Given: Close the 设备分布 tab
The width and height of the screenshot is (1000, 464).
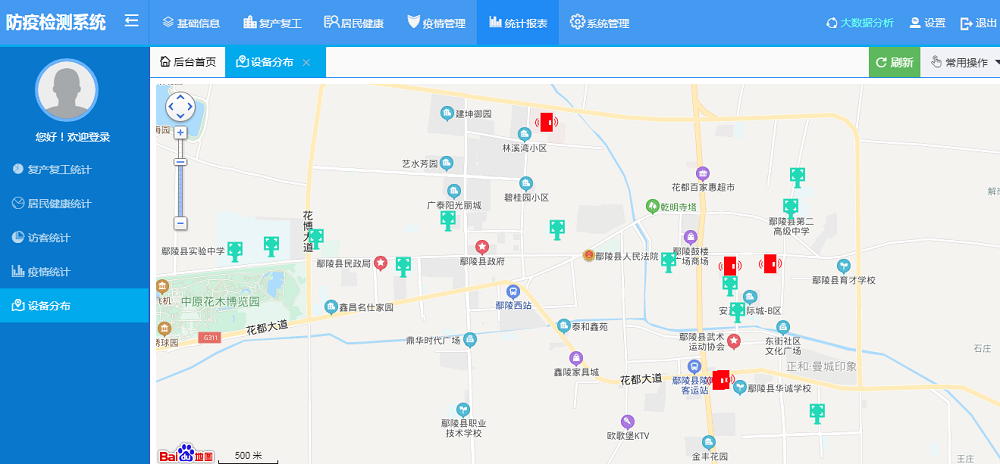Looking at the screenshot, I should 307,62.
